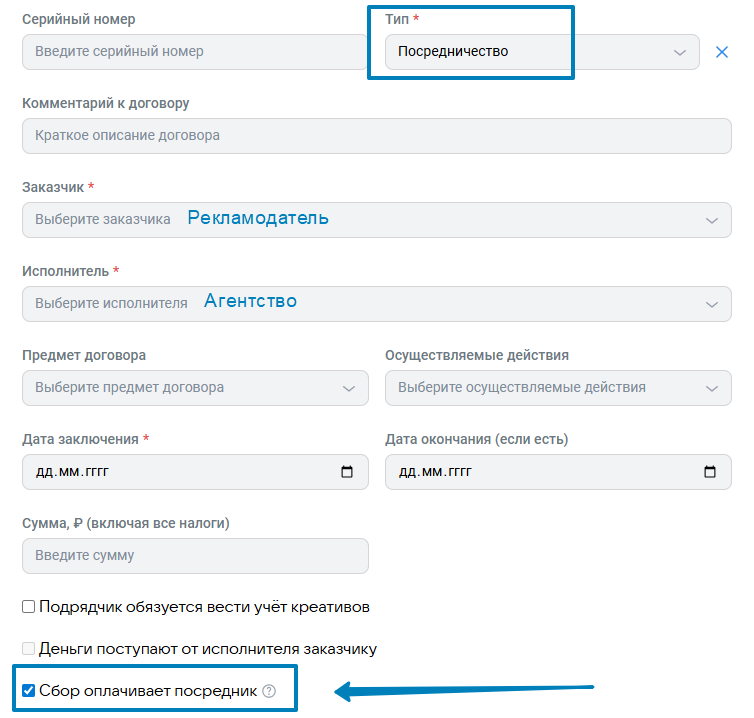Open calendar picker for Дата окончания
Screen dimensions: 754x718
pyautogui.click(x=710, y=472)
